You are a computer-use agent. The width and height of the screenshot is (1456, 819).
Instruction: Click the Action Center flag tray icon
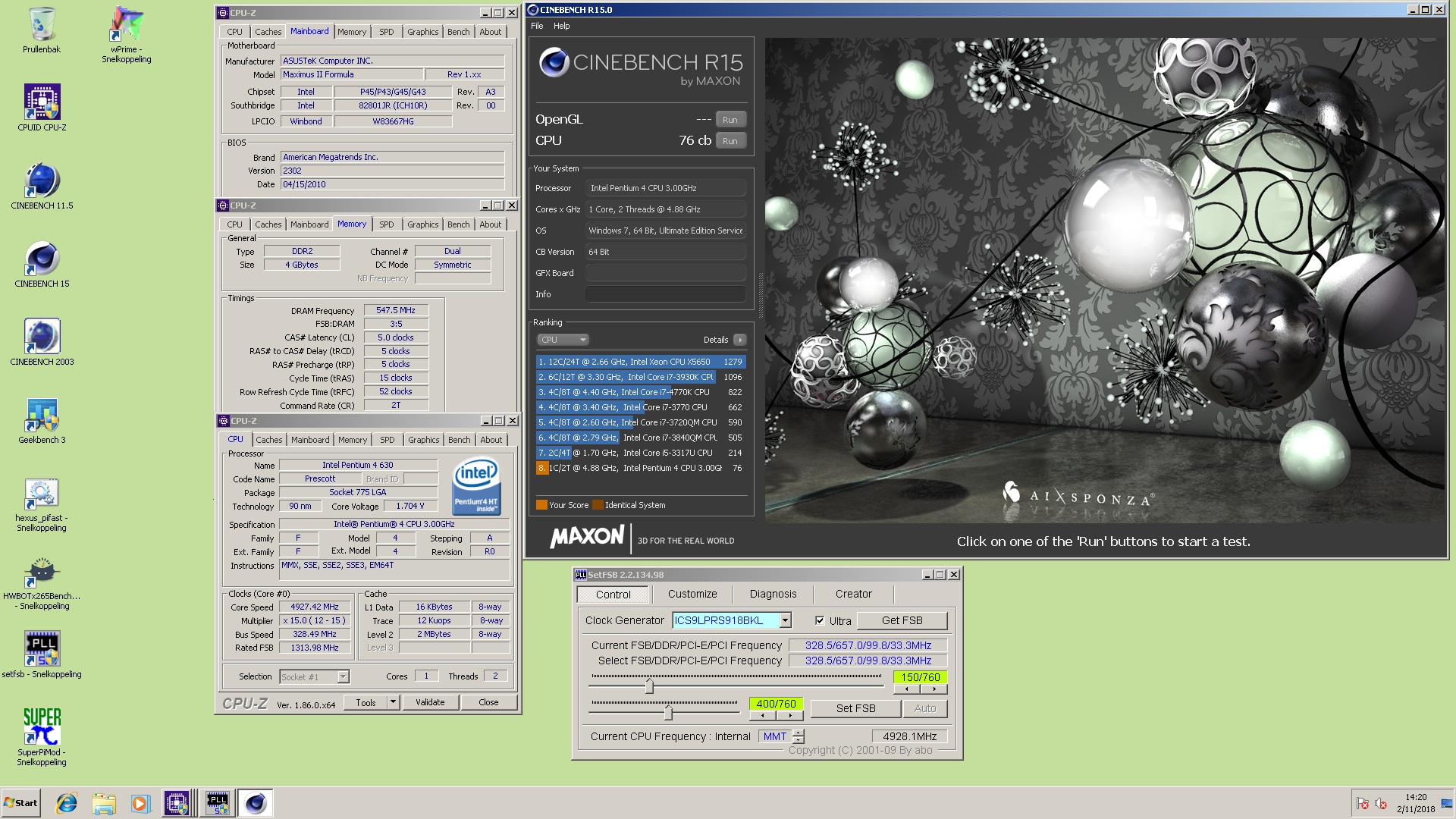[1362, 804]
